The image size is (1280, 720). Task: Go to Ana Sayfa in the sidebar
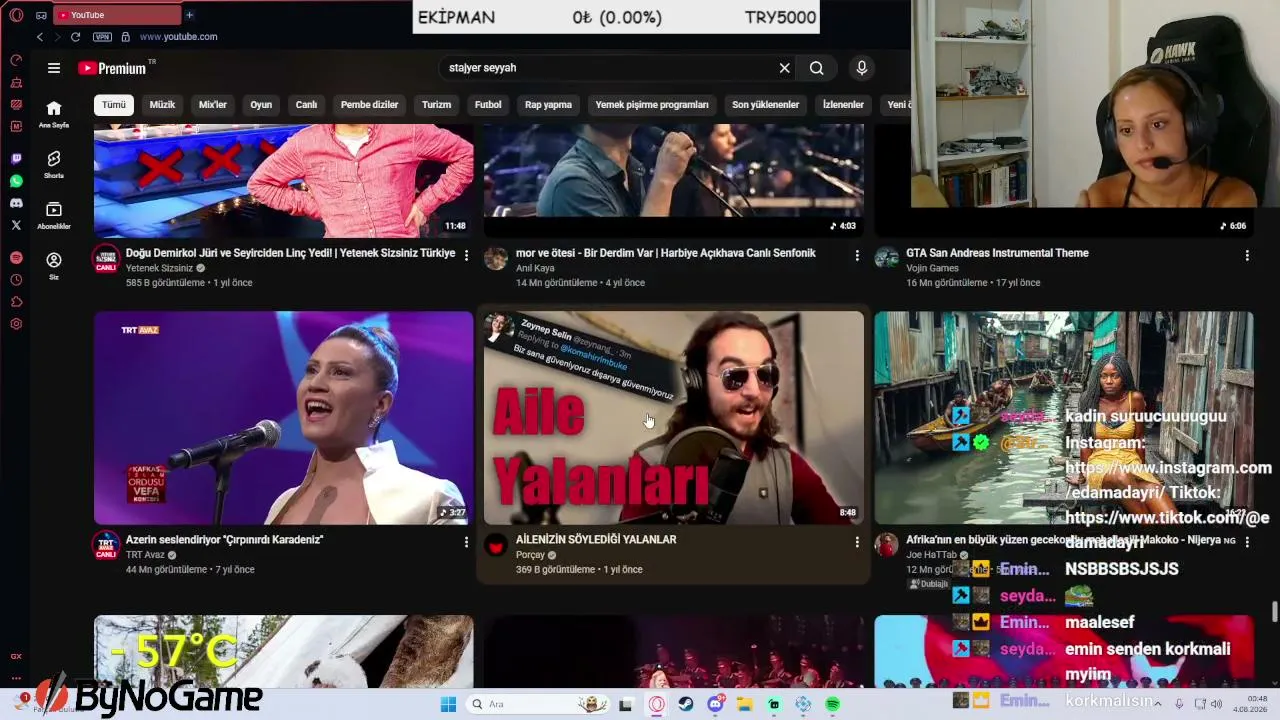[54, 114]
